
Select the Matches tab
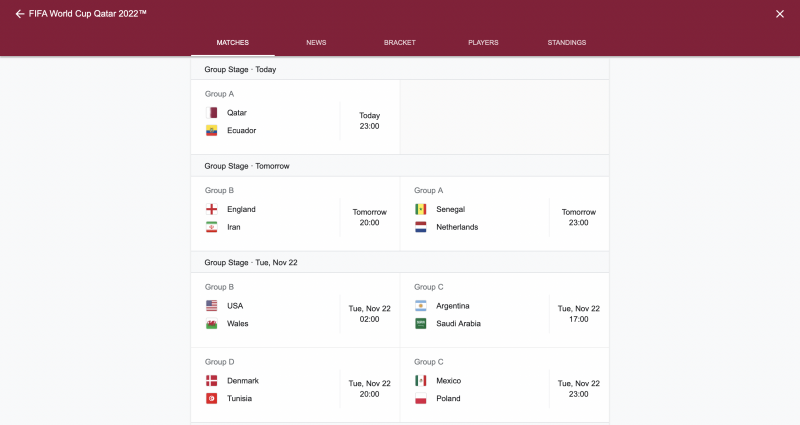tap(233, 43)
